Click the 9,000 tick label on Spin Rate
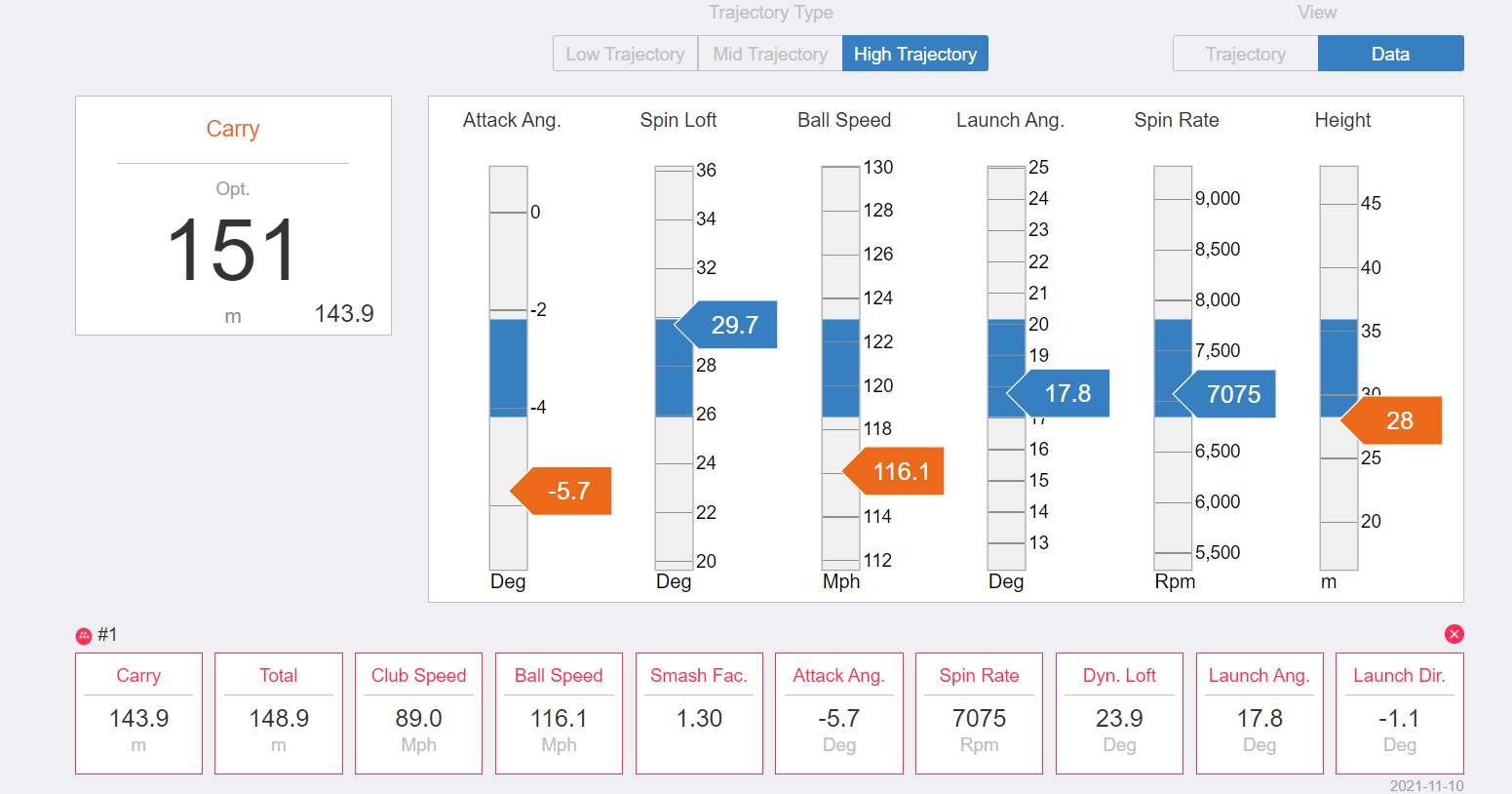The width and height of the screenshot is (1512, 794). [x=1218, y=198]
